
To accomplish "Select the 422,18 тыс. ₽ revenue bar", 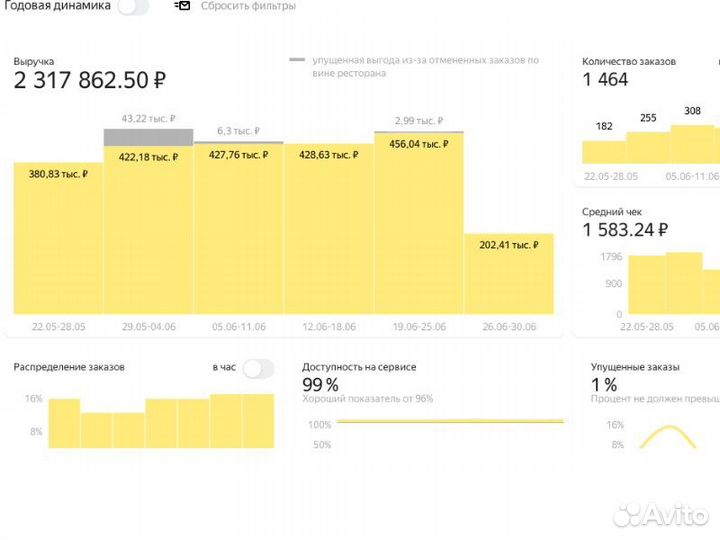I will coord(148,230).
